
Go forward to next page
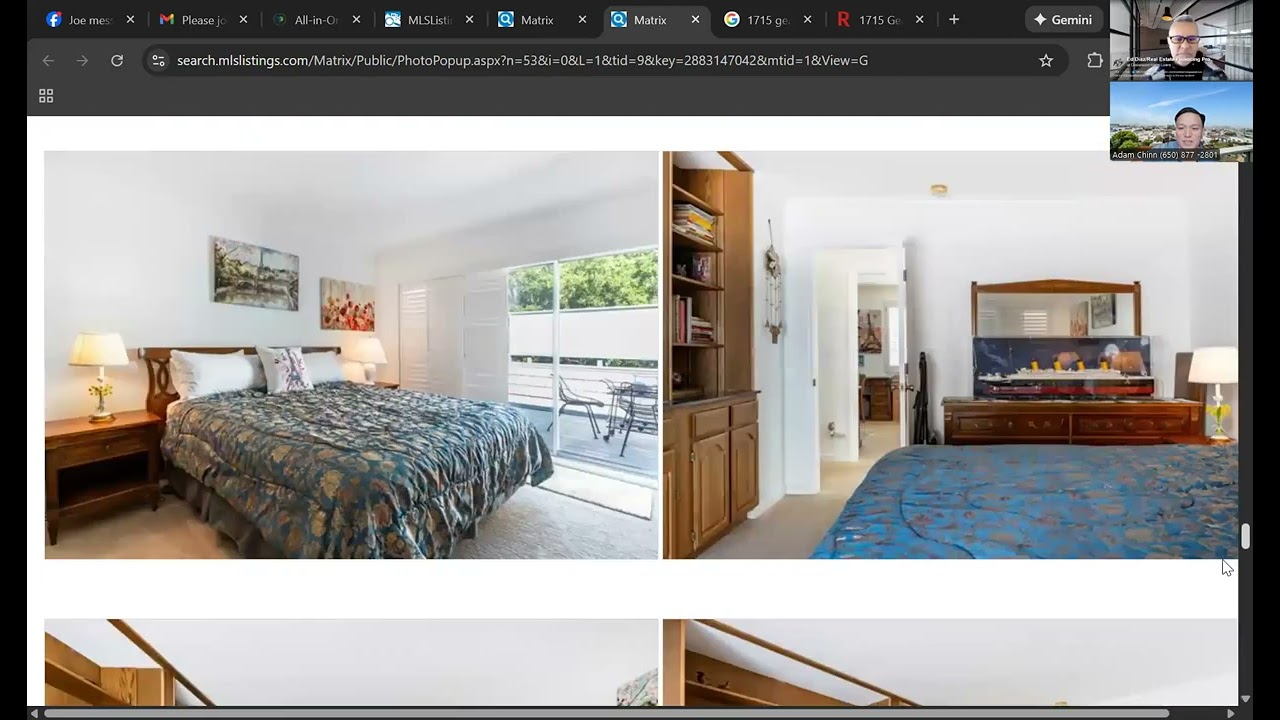click(x=82, y=60)
